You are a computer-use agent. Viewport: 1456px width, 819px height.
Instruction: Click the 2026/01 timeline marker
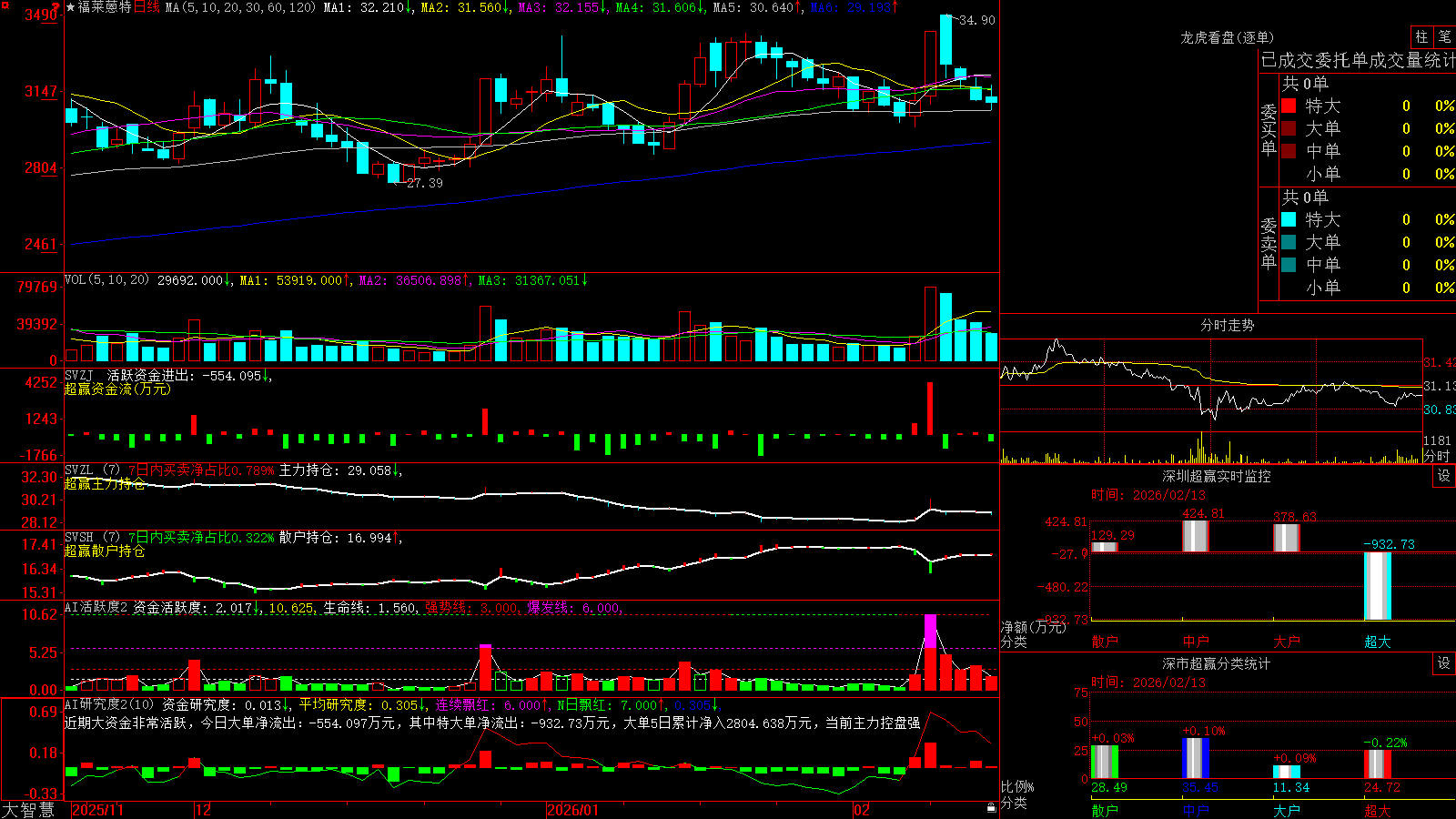[x=573, y=810]
